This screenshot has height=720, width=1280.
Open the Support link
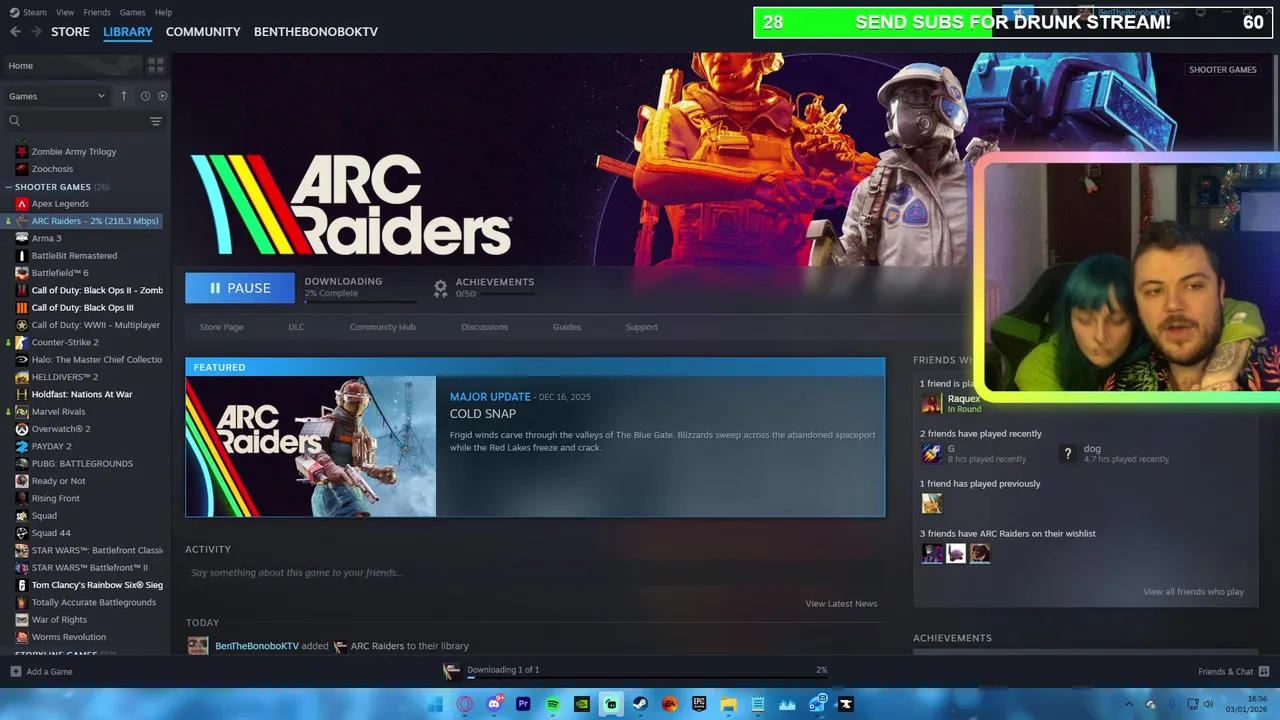pyautogui.click(x=642, y=327)
